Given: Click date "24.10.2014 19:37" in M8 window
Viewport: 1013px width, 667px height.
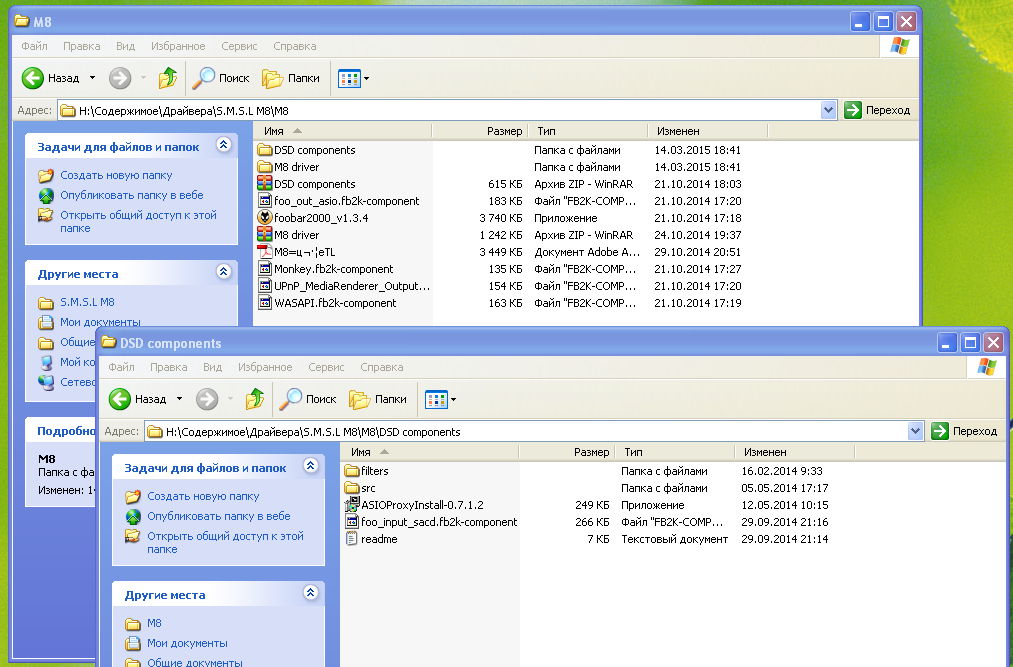Looking at the screenshot, I should click(x=698, y=235).
